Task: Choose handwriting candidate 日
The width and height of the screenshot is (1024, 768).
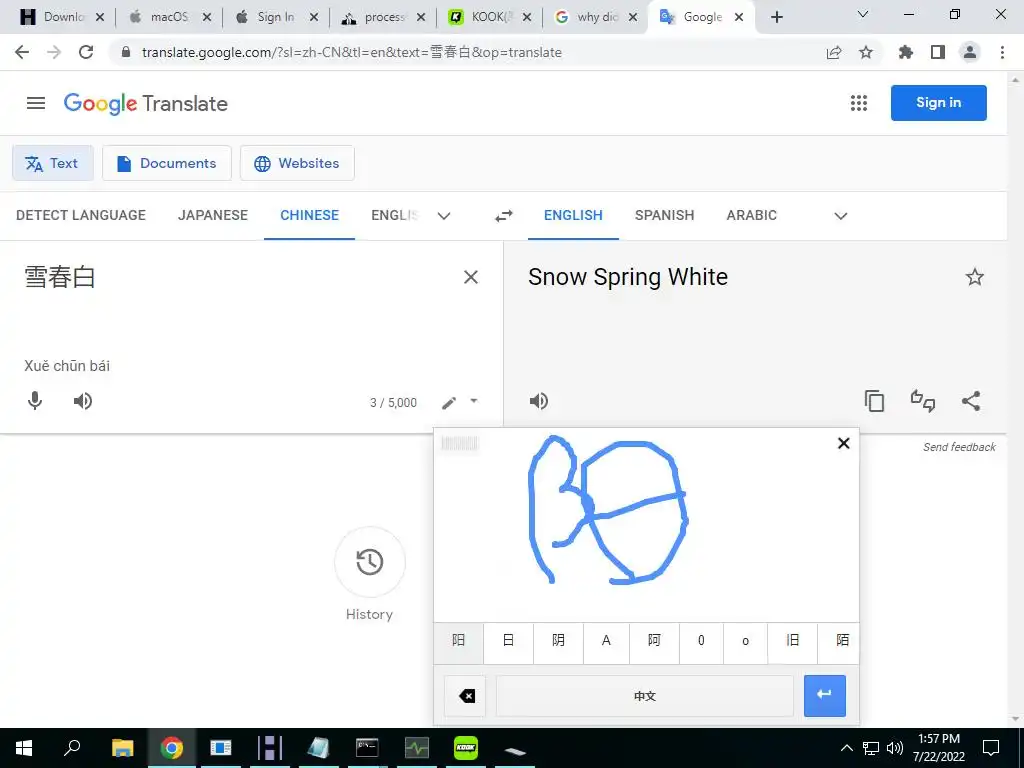Action: tap(508, 641)
